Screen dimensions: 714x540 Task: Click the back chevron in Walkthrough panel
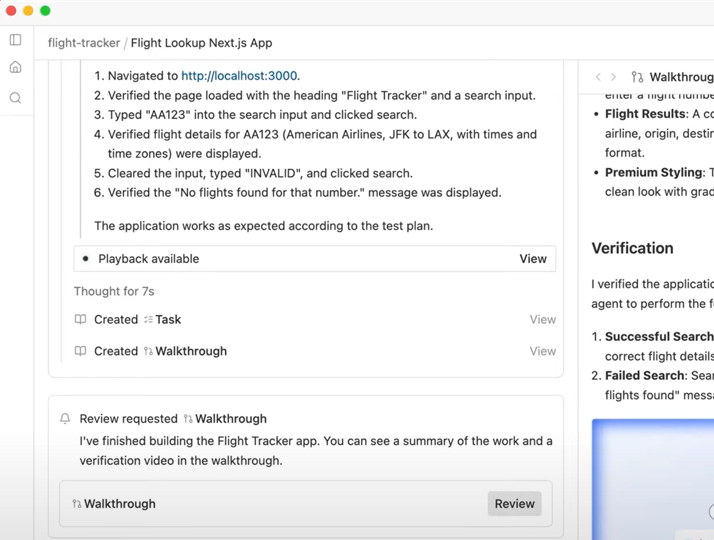pos(598,77)
